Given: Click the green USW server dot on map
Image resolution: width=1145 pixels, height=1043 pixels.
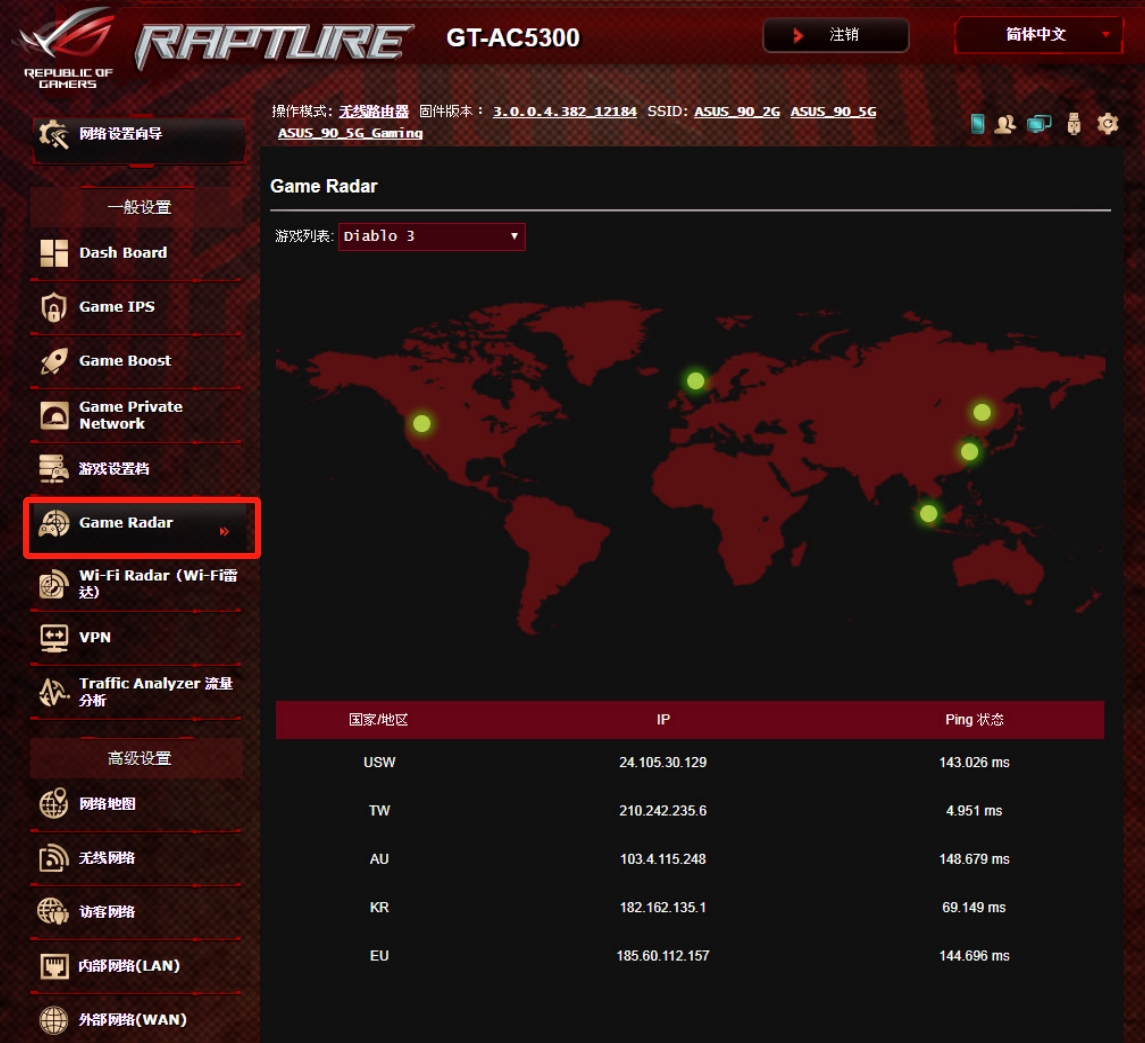Looking at the screenshot, I should 422,424.
